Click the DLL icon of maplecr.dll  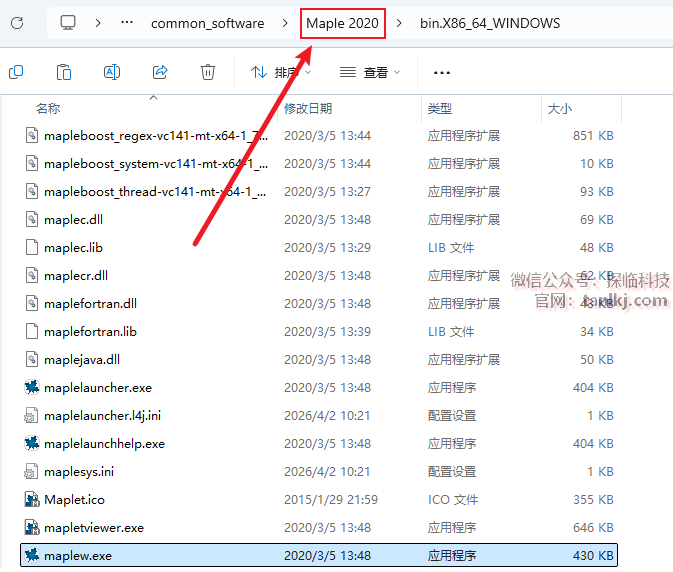[32, 275]
